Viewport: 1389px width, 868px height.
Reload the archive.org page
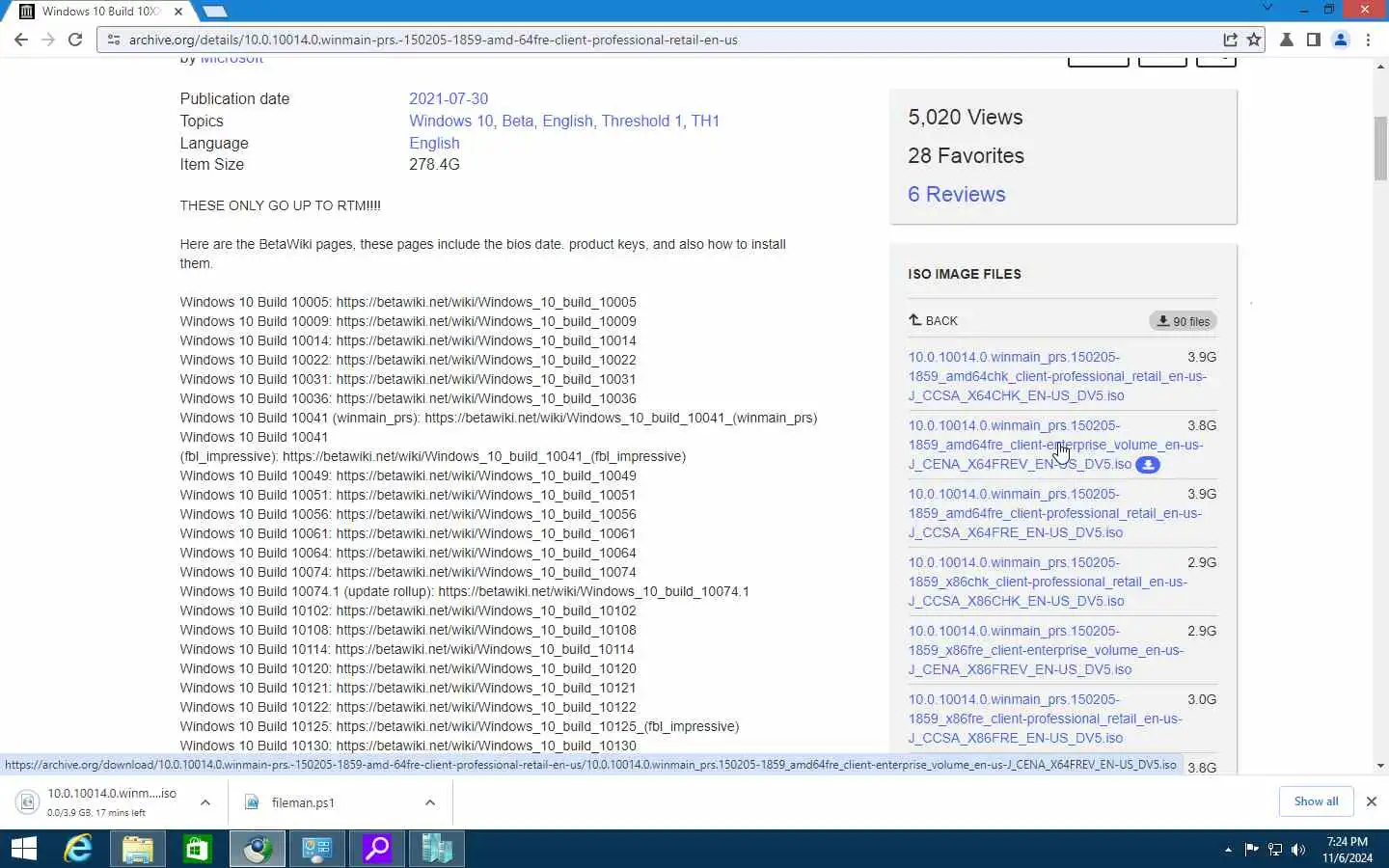(75, 40)
